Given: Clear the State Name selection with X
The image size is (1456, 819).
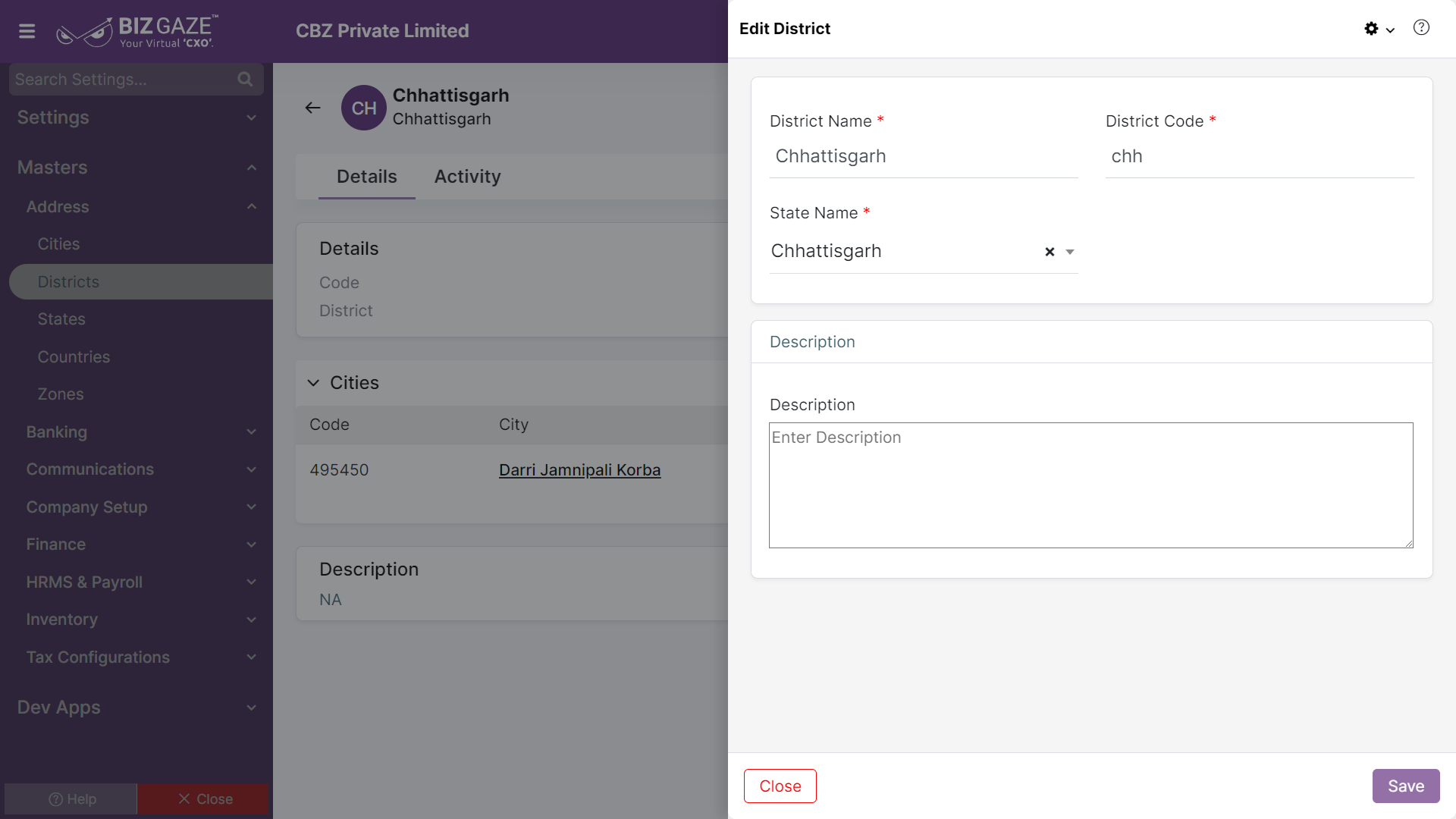Looking at the screenshot, I should 1050,252.
